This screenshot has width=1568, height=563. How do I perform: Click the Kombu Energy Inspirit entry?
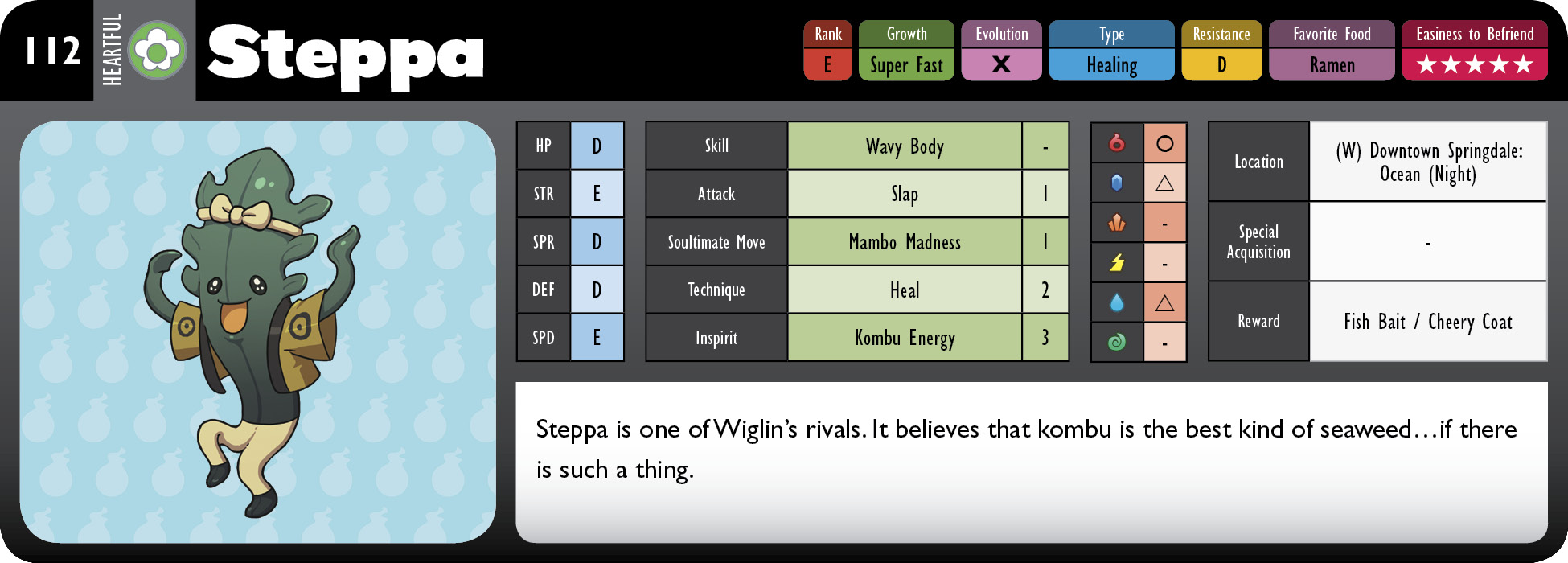[905, 338]
